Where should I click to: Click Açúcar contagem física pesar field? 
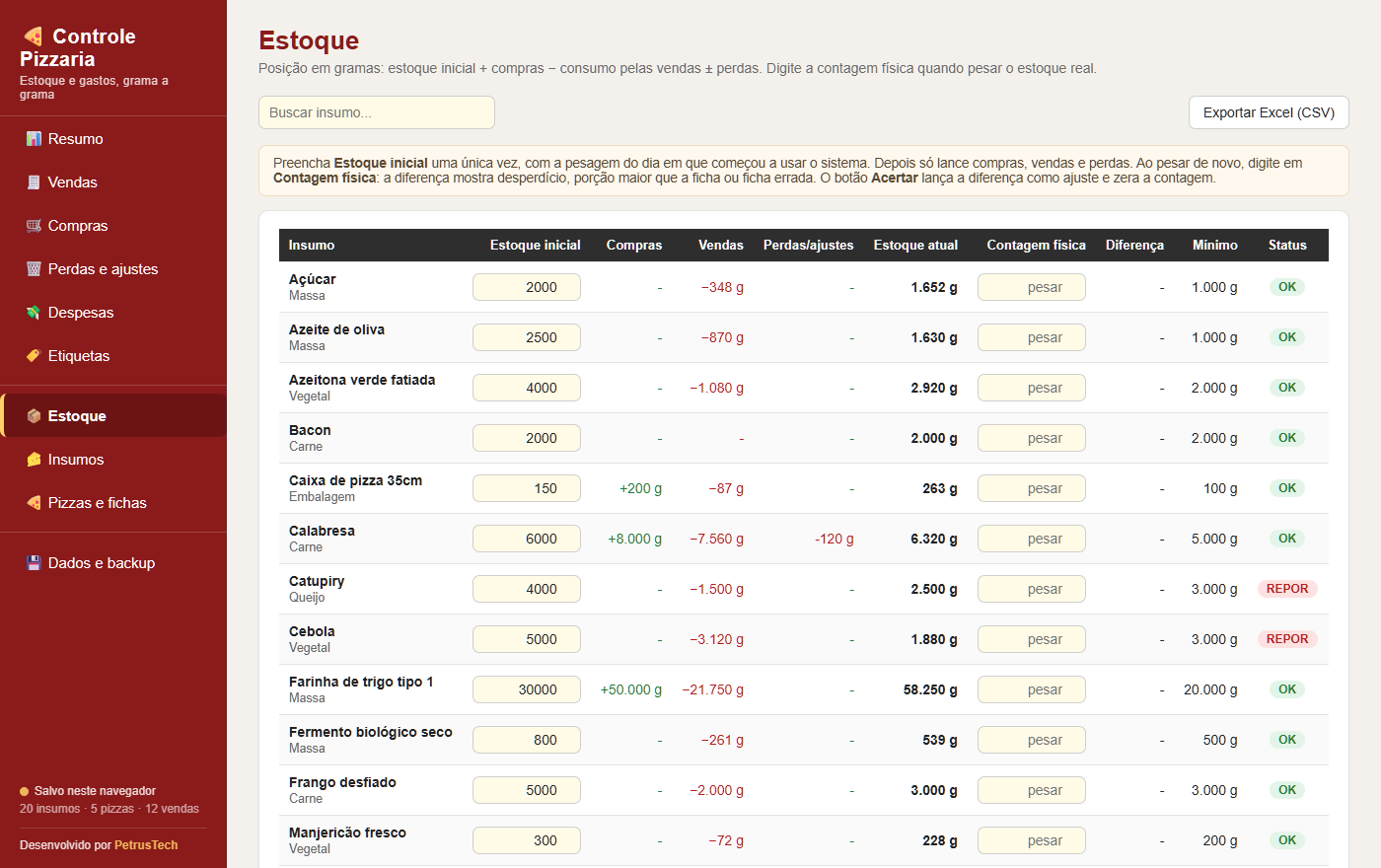click(1032, 287)
